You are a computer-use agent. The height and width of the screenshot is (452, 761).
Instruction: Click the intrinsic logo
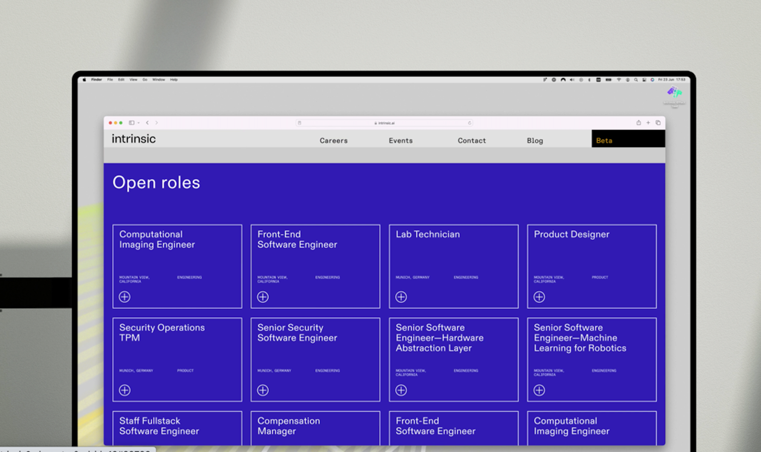point(134,139)
